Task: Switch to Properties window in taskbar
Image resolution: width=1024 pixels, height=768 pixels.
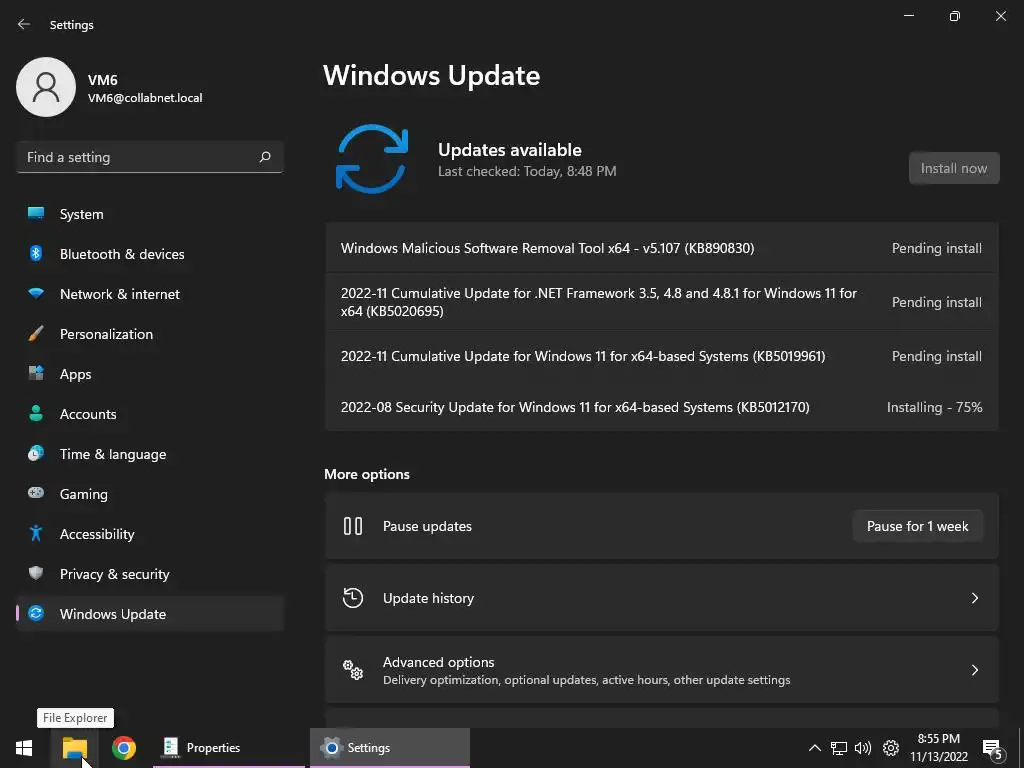Action: [229, 748]
